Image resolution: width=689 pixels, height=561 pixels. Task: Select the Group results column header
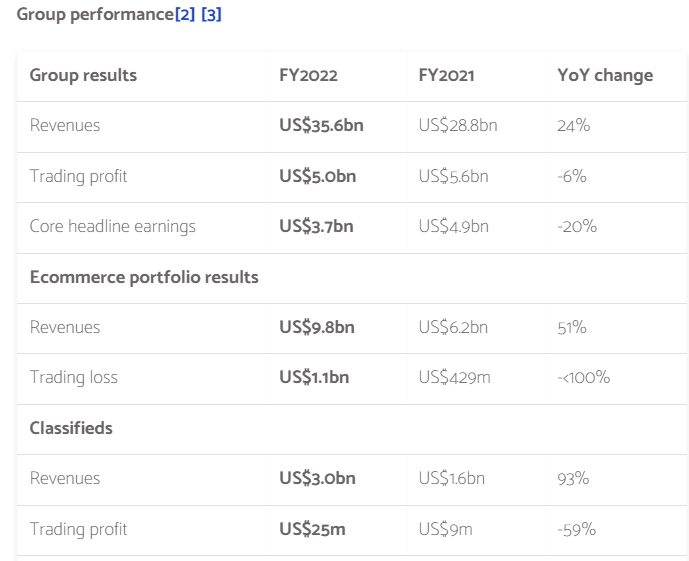(83, 76)
